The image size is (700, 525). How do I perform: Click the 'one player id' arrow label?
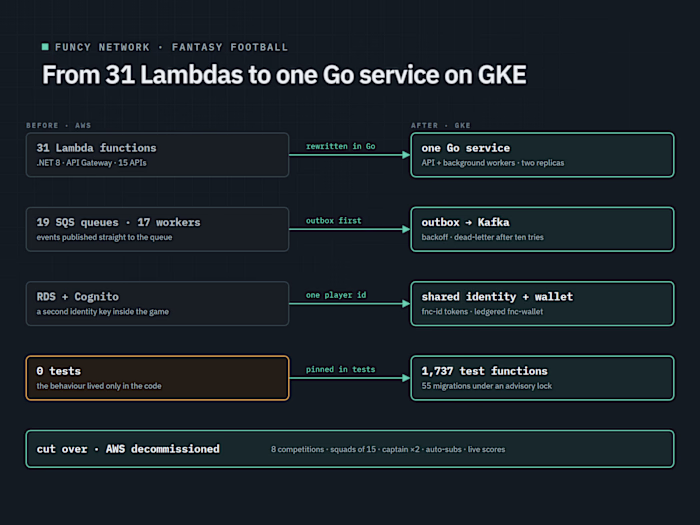pyautogui.click(x=336, y=295)
